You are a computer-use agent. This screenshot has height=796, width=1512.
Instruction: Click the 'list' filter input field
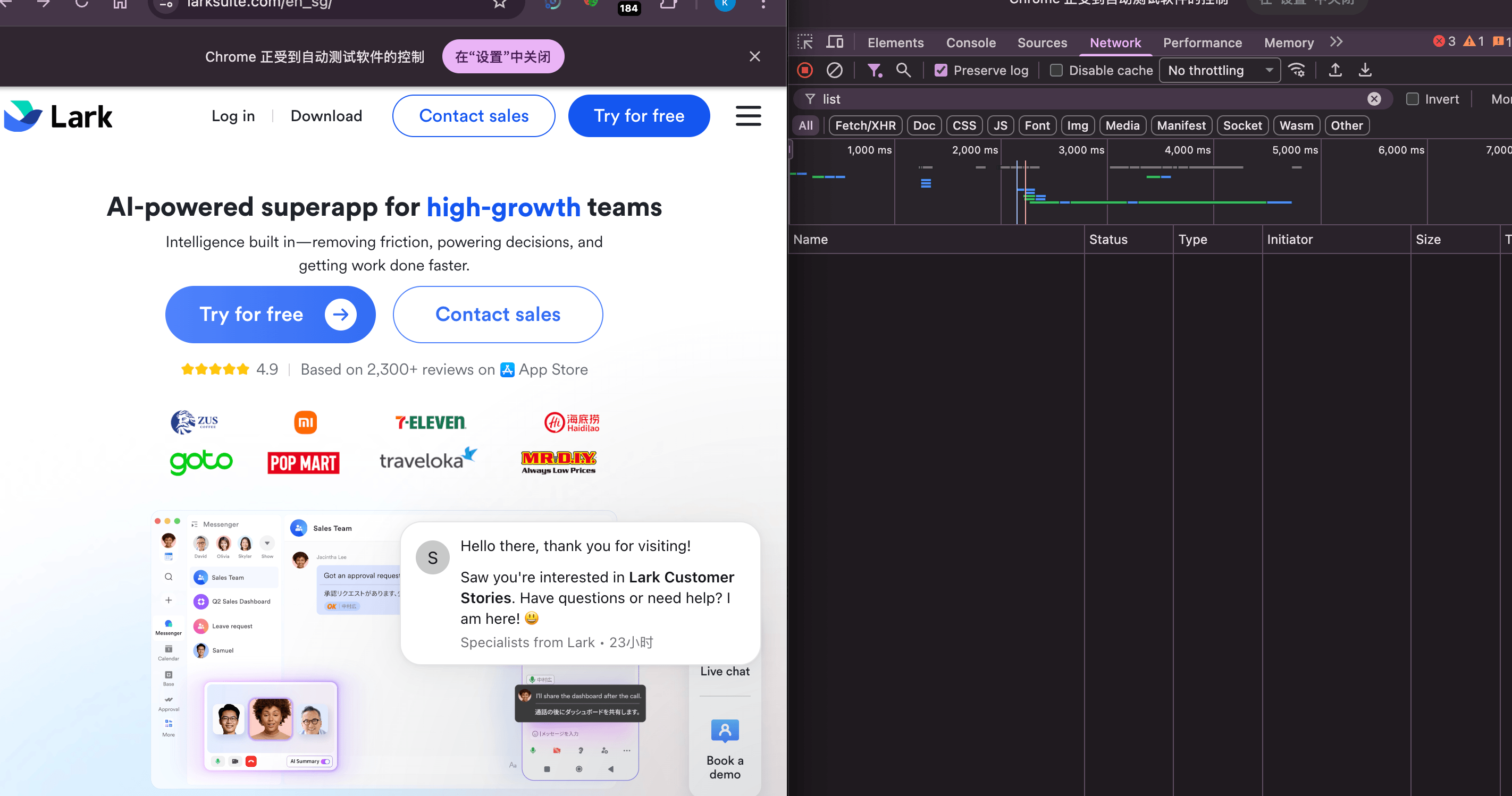coord(1092,99)
